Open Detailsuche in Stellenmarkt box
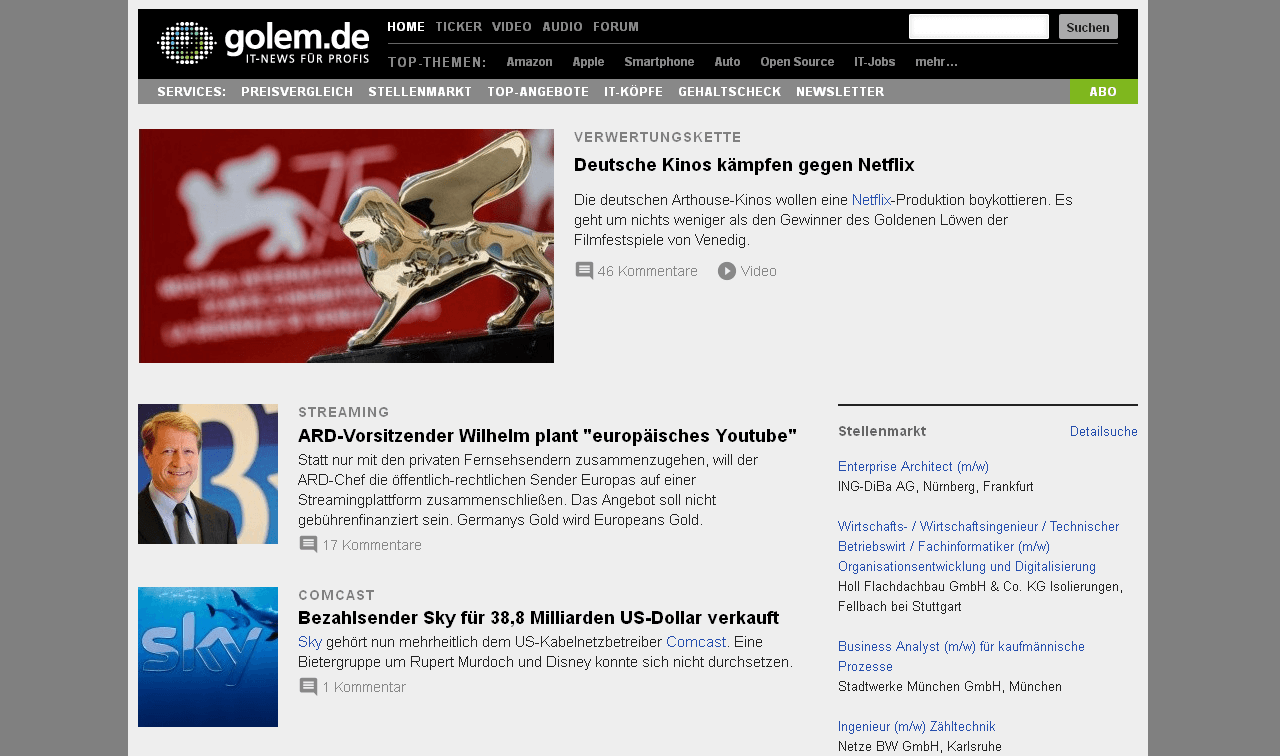This screenshot has height=756, width=1280. click(1104, 432)
